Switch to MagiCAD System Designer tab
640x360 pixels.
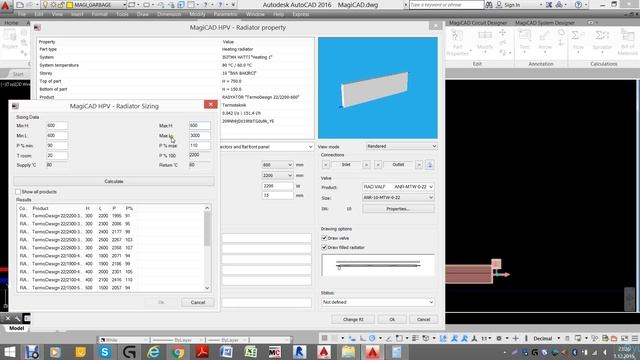544,23
